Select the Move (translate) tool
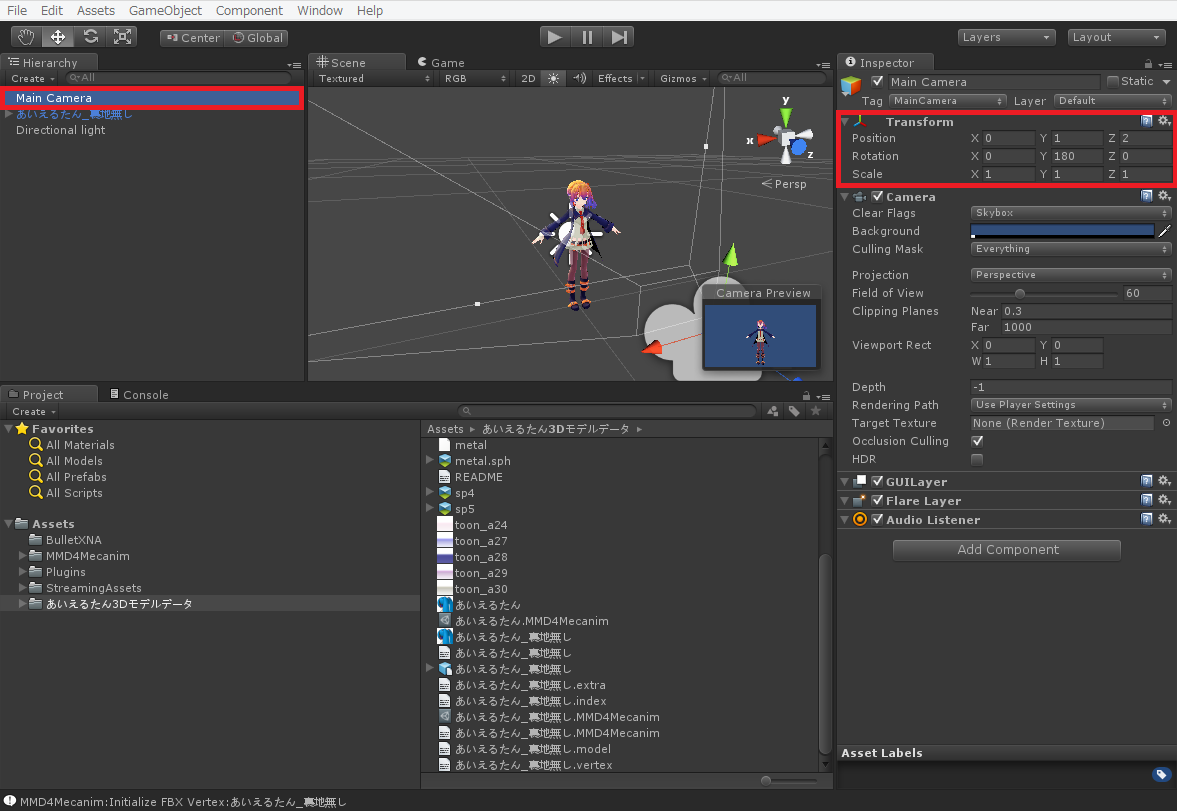This screenshot has height=811, width=1177. [x=58, y=37]
